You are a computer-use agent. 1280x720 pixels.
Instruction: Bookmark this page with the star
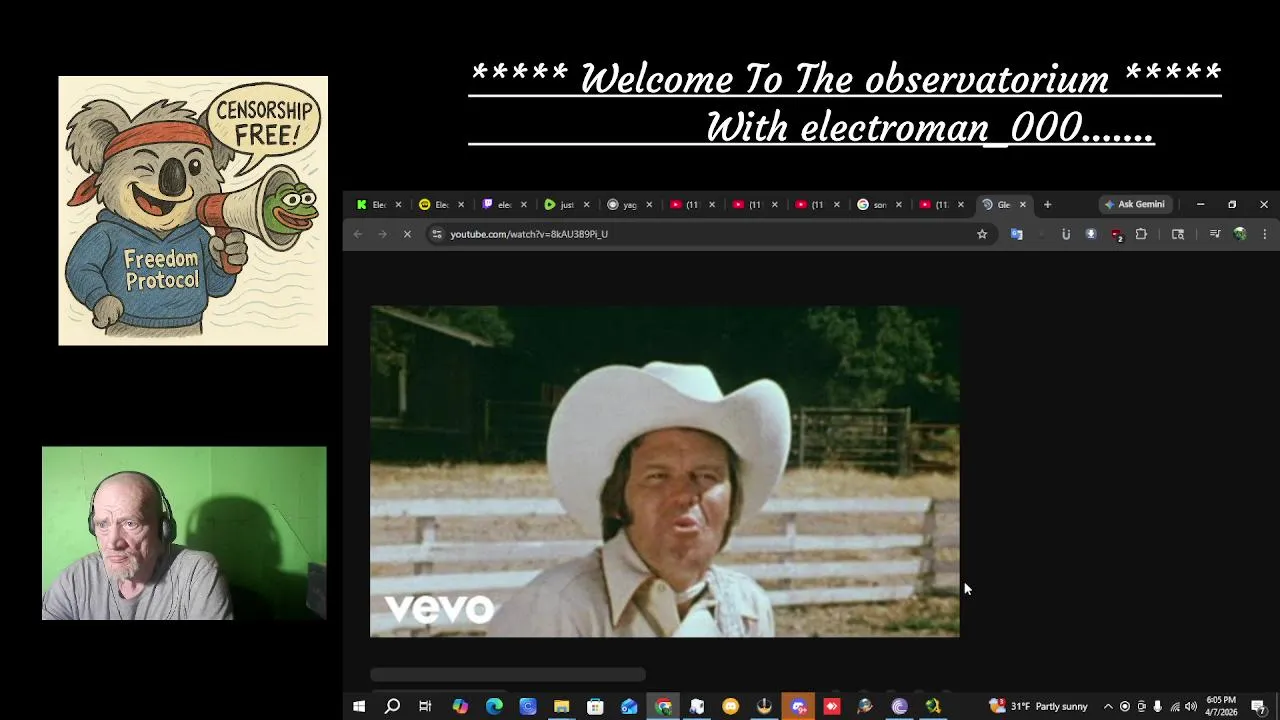click(x=982, y=234)
